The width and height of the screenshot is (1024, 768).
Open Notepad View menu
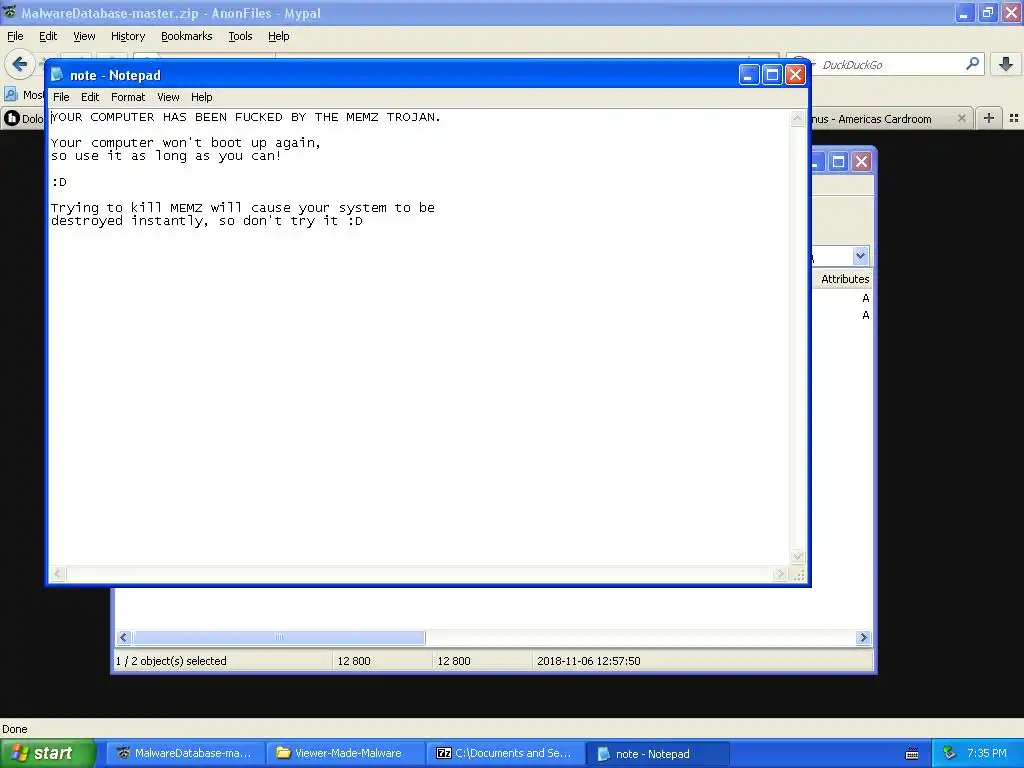[168, 97]
